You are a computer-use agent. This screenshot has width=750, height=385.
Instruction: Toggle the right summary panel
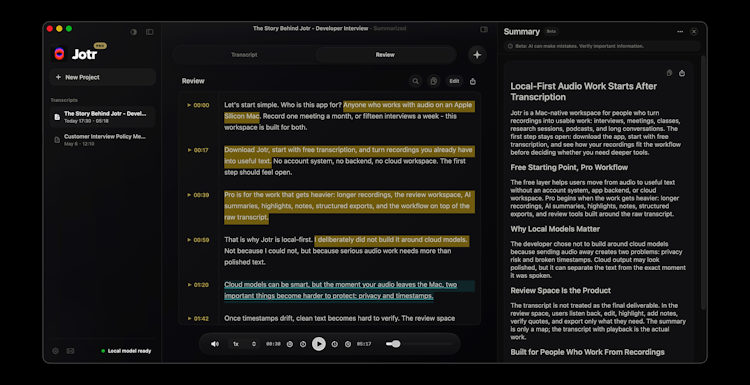click(x=484, y=29)
